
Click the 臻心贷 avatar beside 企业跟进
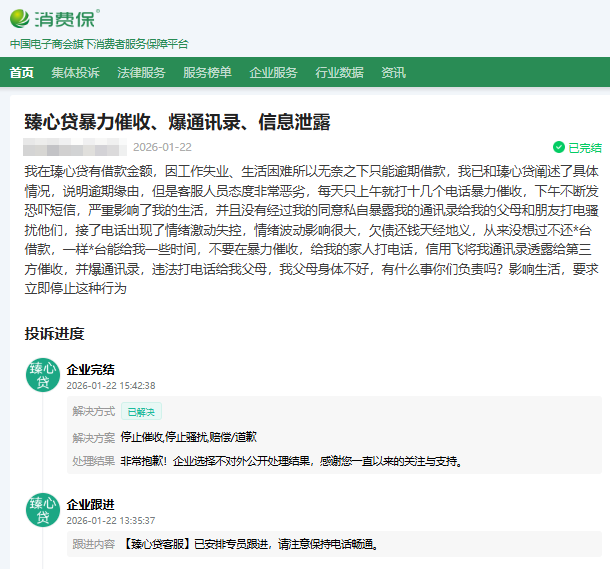click(x=43, y=511)
